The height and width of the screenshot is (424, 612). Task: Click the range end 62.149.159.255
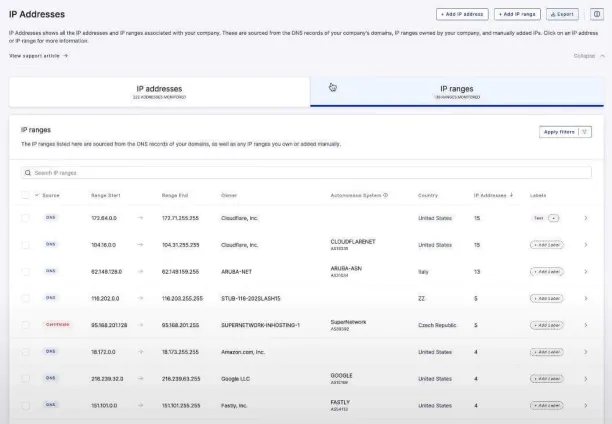180,272
